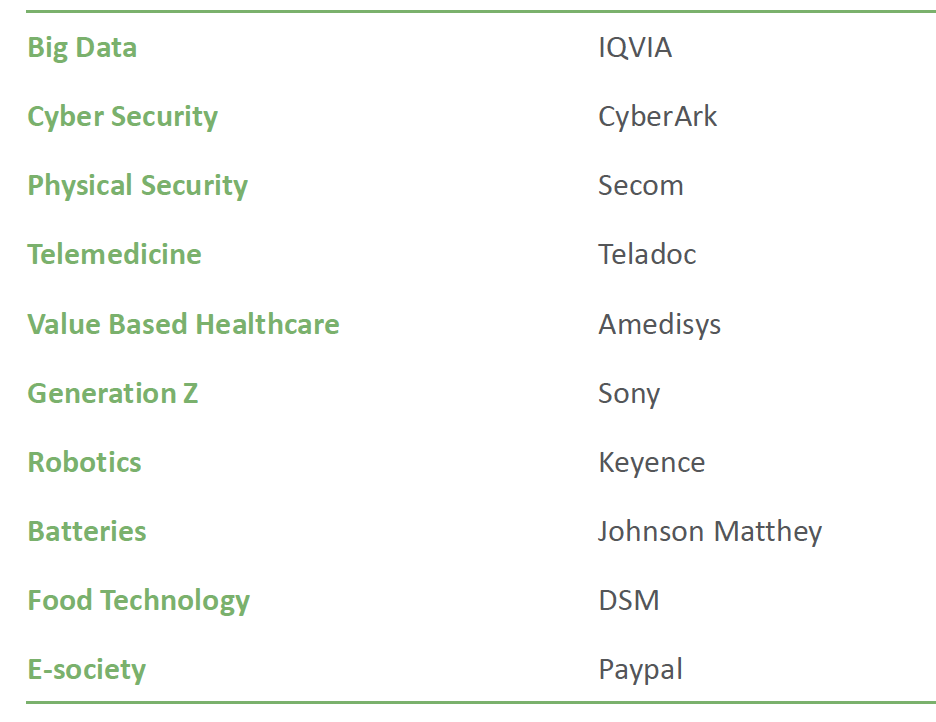Select the Batteries theme label
This screenshot has height=722, width=936.
pyautogui.click(x=86, y=531)
